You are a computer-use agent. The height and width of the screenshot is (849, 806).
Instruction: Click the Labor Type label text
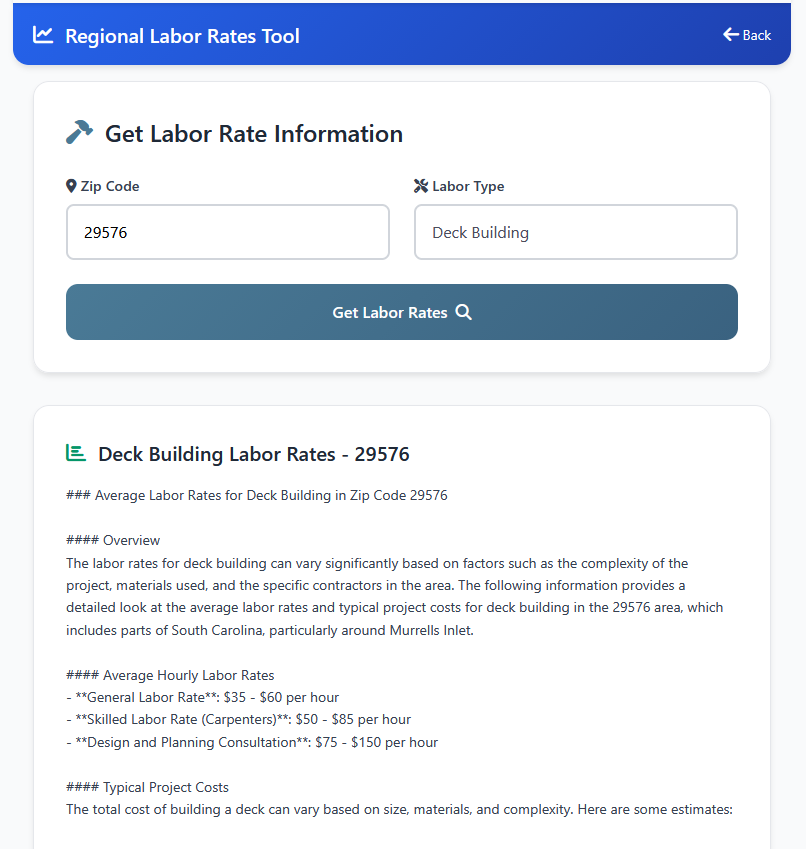pyautogui.click(x=467, y=185)
